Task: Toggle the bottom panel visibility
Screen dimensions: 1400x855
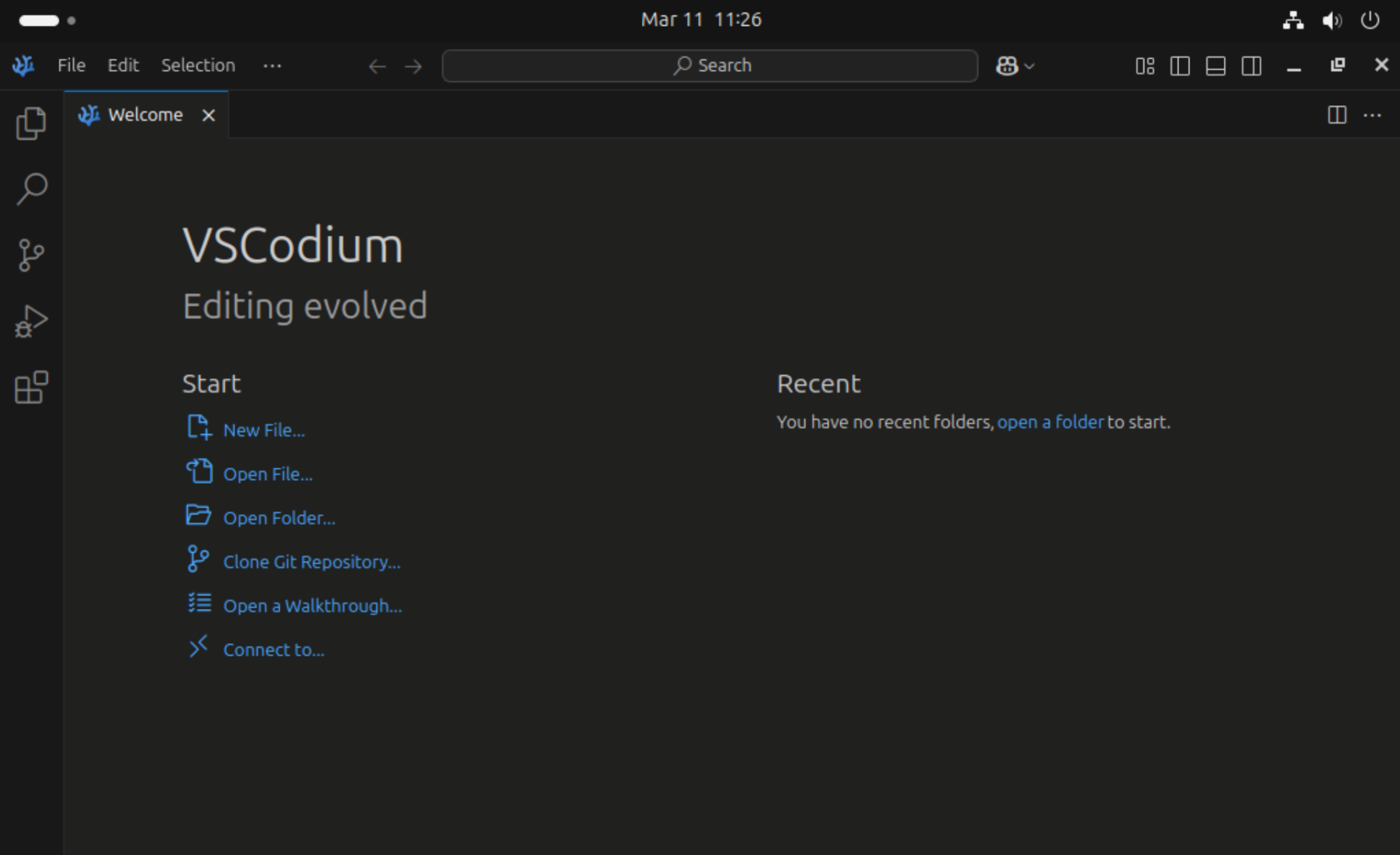Action: [x=1216, y=66]
